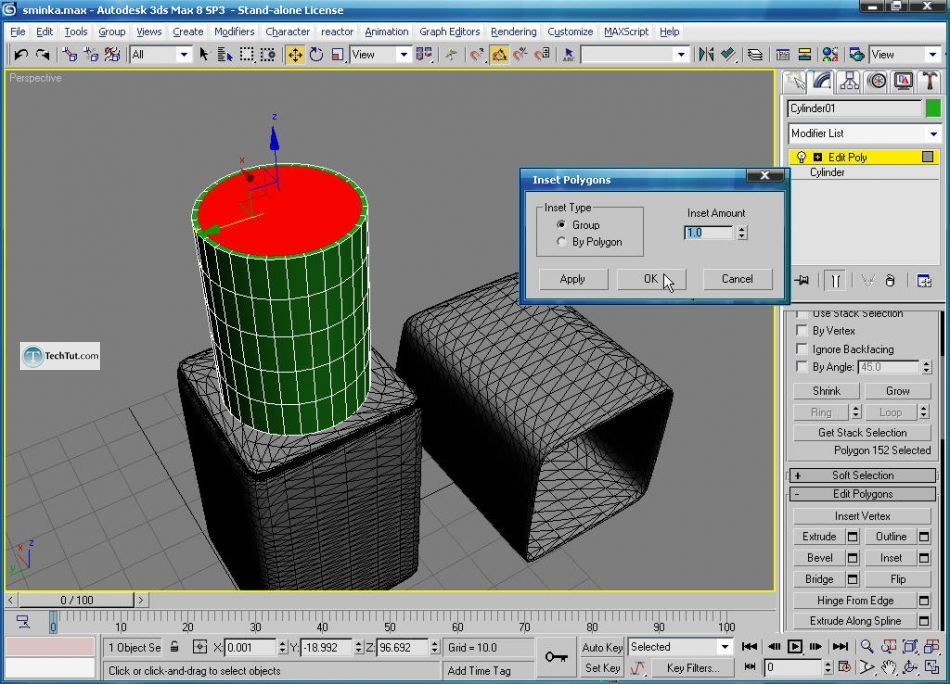Viewport: 950px width, 684px height.
Task: Click the Undo arrow icon in toolbar
Action: coord(20,55)
